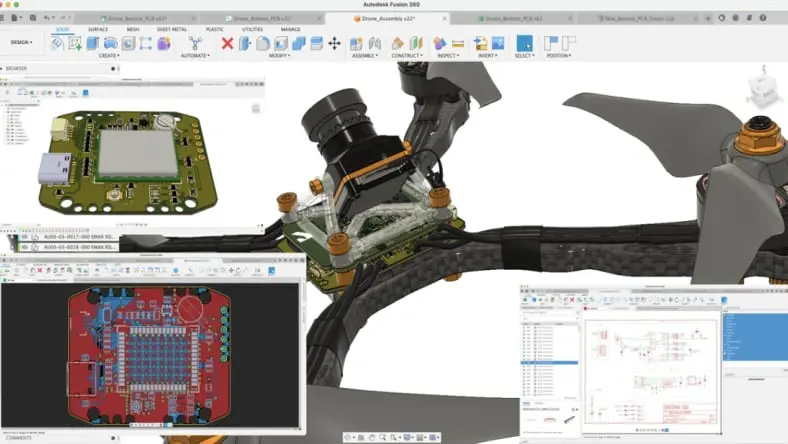The width and height of the screenshot is (788, 444).
Task: Click the Insert Derive icon
Action: 480,43
